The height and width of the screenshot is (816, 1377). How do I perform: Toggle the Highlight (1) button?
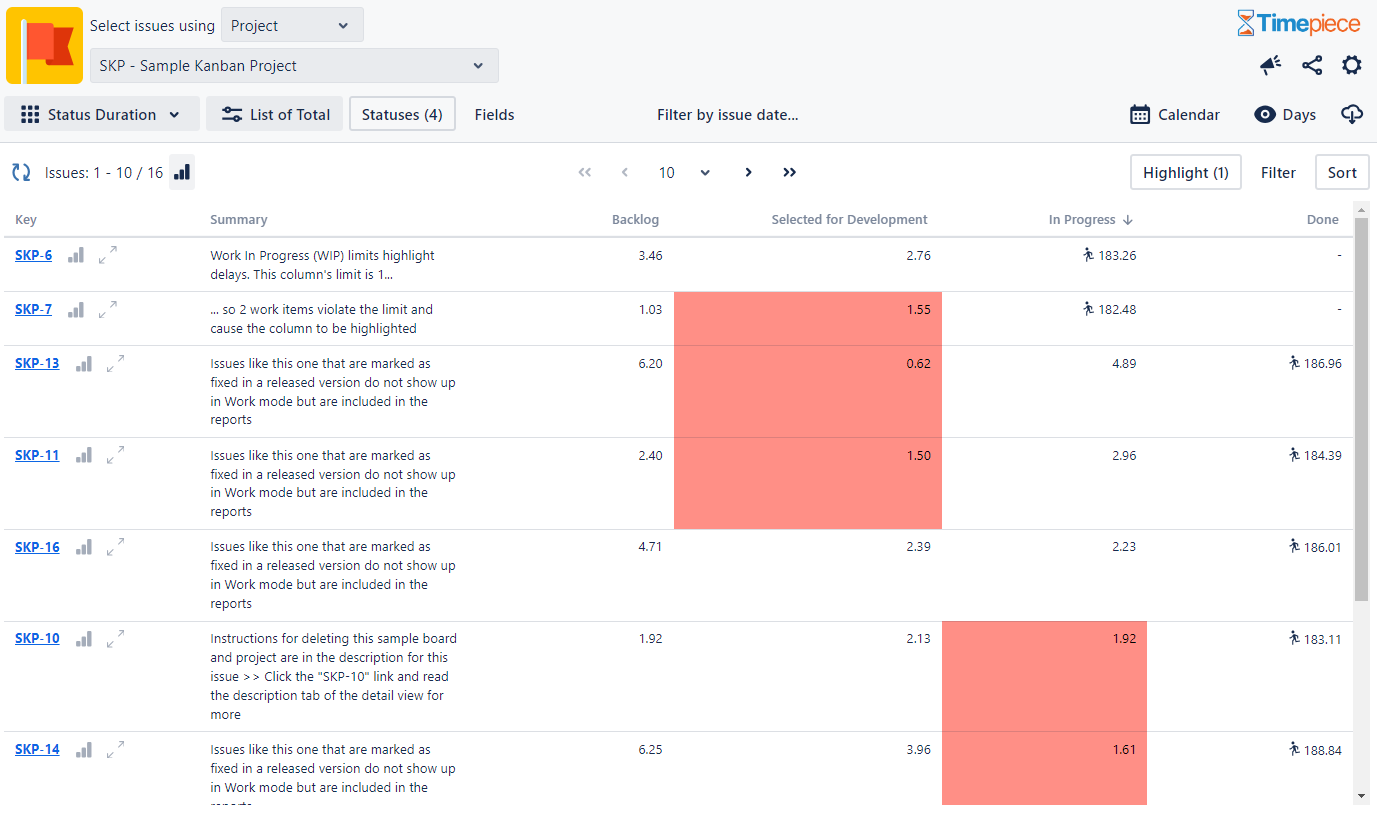[x=1185, y=173]
